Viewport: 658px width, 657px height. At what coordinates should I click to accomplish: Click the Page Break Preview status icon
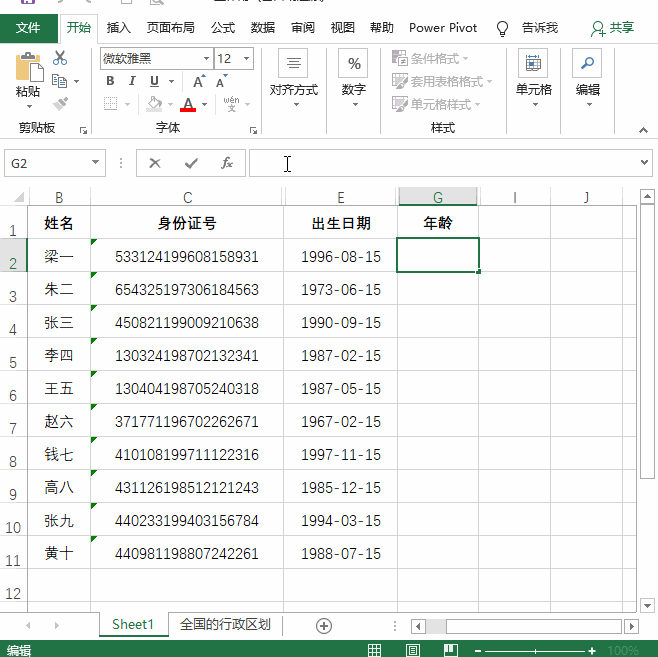click(451, 650)
